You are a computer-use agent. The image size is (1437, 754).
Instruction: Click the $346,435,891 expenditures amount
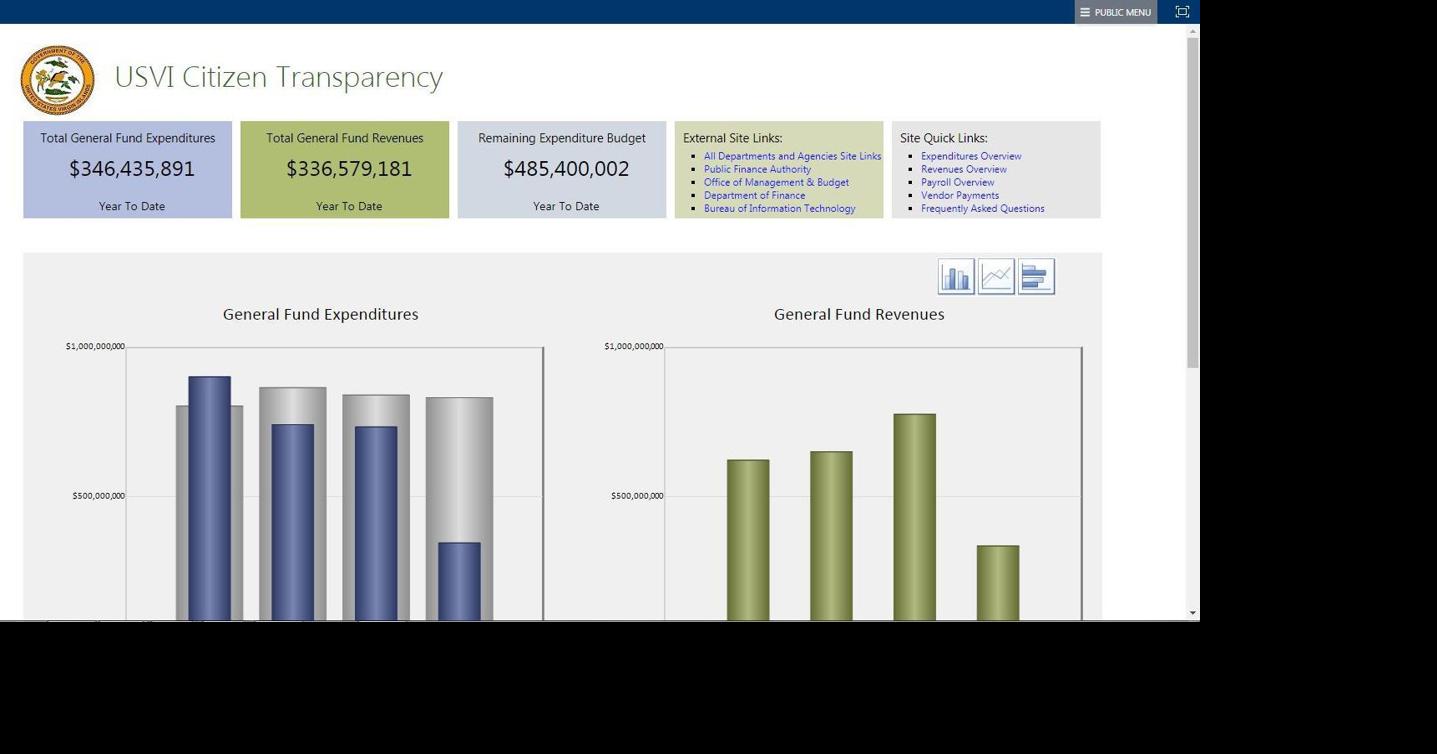click(132, 169)
